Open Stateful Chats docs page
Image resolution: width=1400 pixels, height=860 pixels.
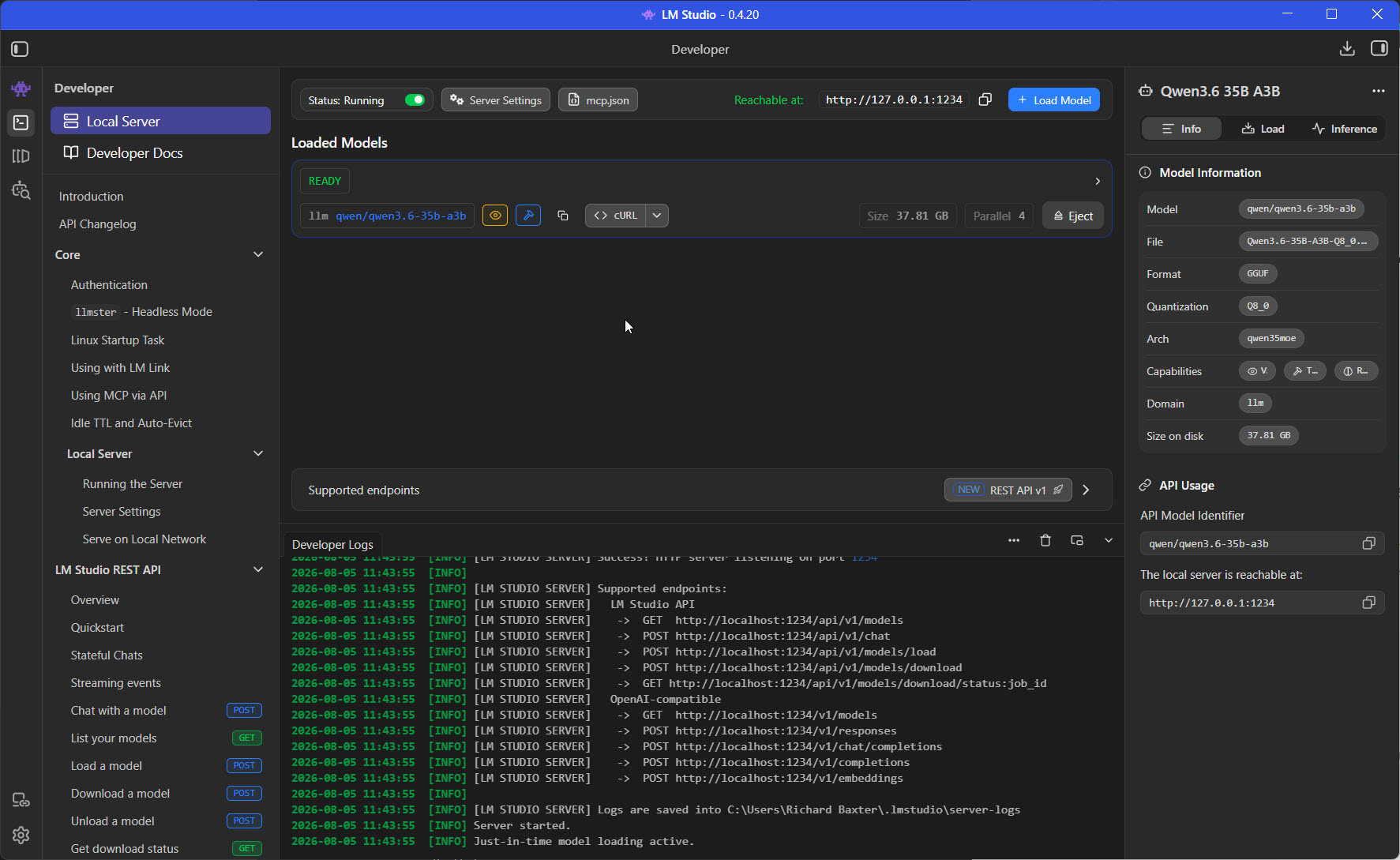[107, 655]
